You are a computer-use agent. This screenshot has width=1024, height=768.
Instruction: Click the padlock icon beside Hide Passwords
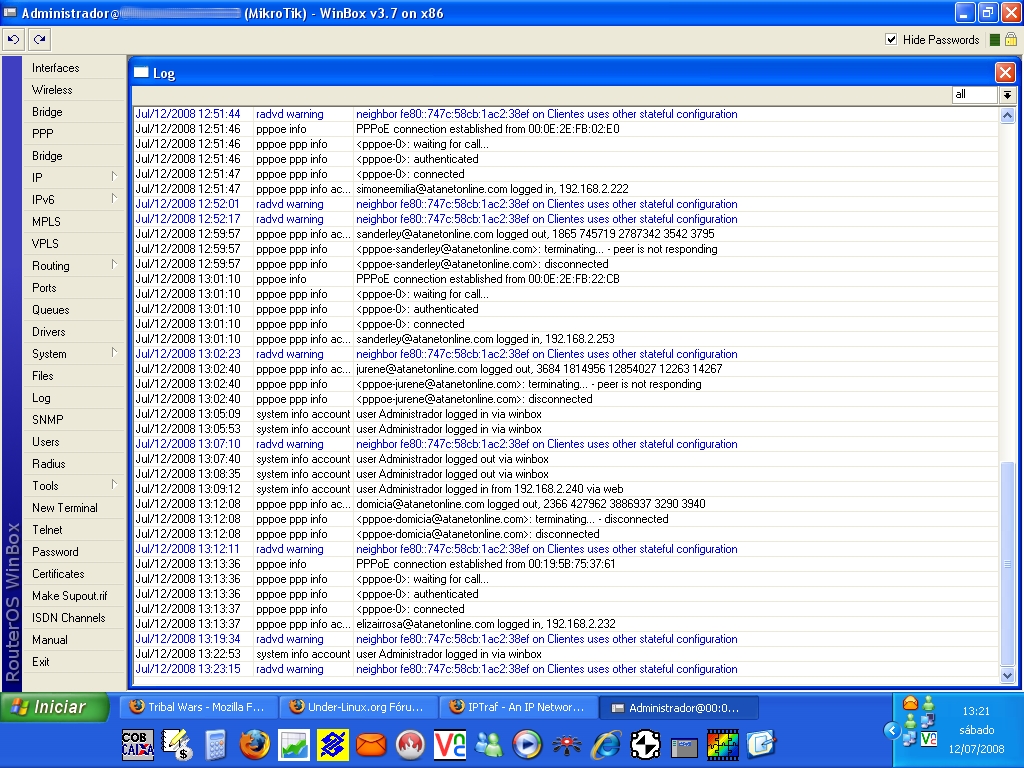tap(1010, 40)
